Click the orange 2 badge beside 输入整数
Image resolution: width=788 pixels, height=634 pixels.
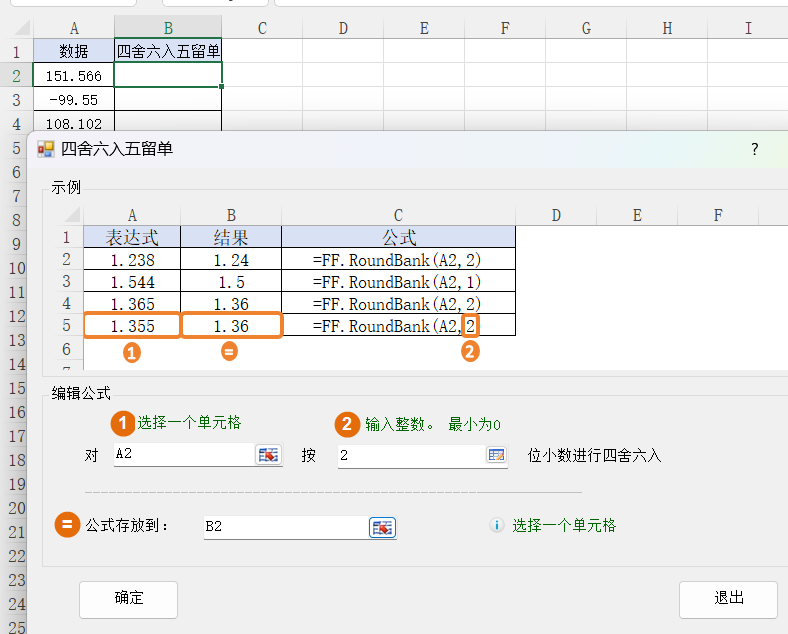coord(347,424)
